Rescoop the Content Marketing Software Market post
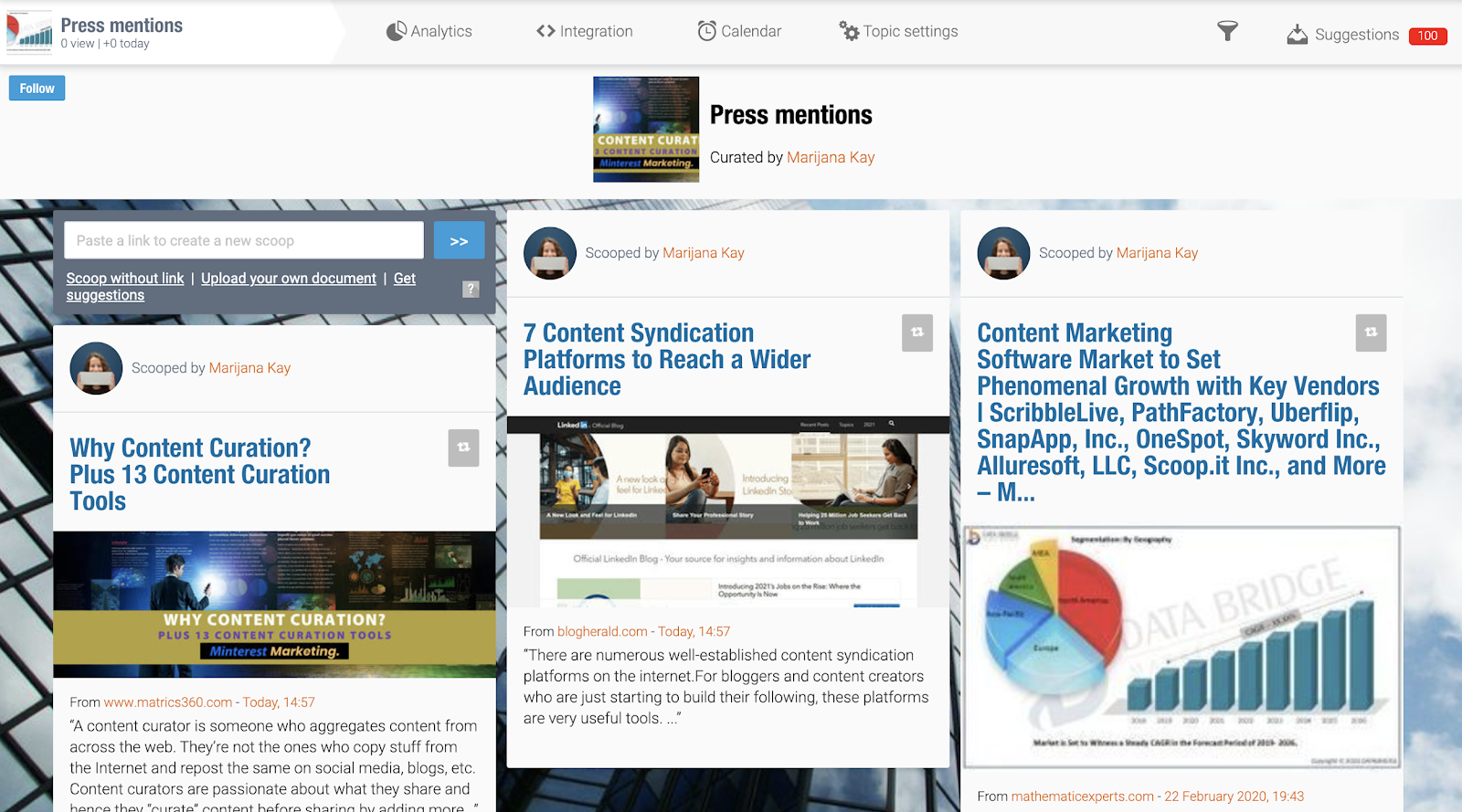Screen dimensions: 1462x812 point(1371,332)
